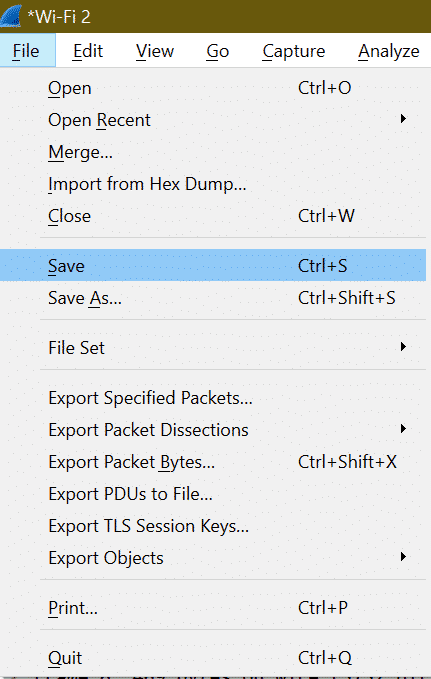This screenshot has width=431, height=679.
Task: Expand Export Packet Dissections submenu
Action: 213,430
